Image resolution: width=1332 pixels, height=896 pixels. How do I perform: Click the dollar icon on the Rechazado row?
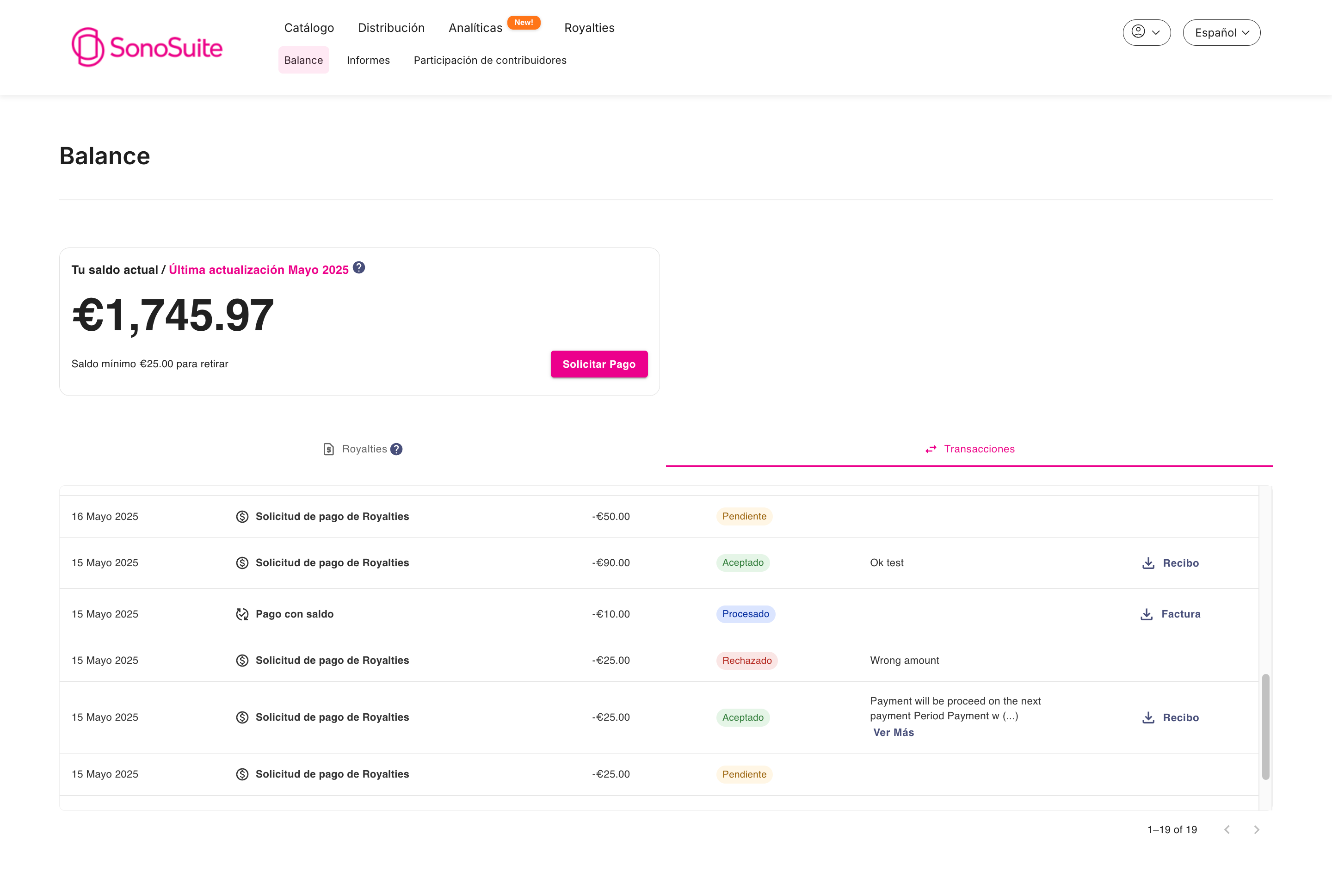tap(242, 661)
